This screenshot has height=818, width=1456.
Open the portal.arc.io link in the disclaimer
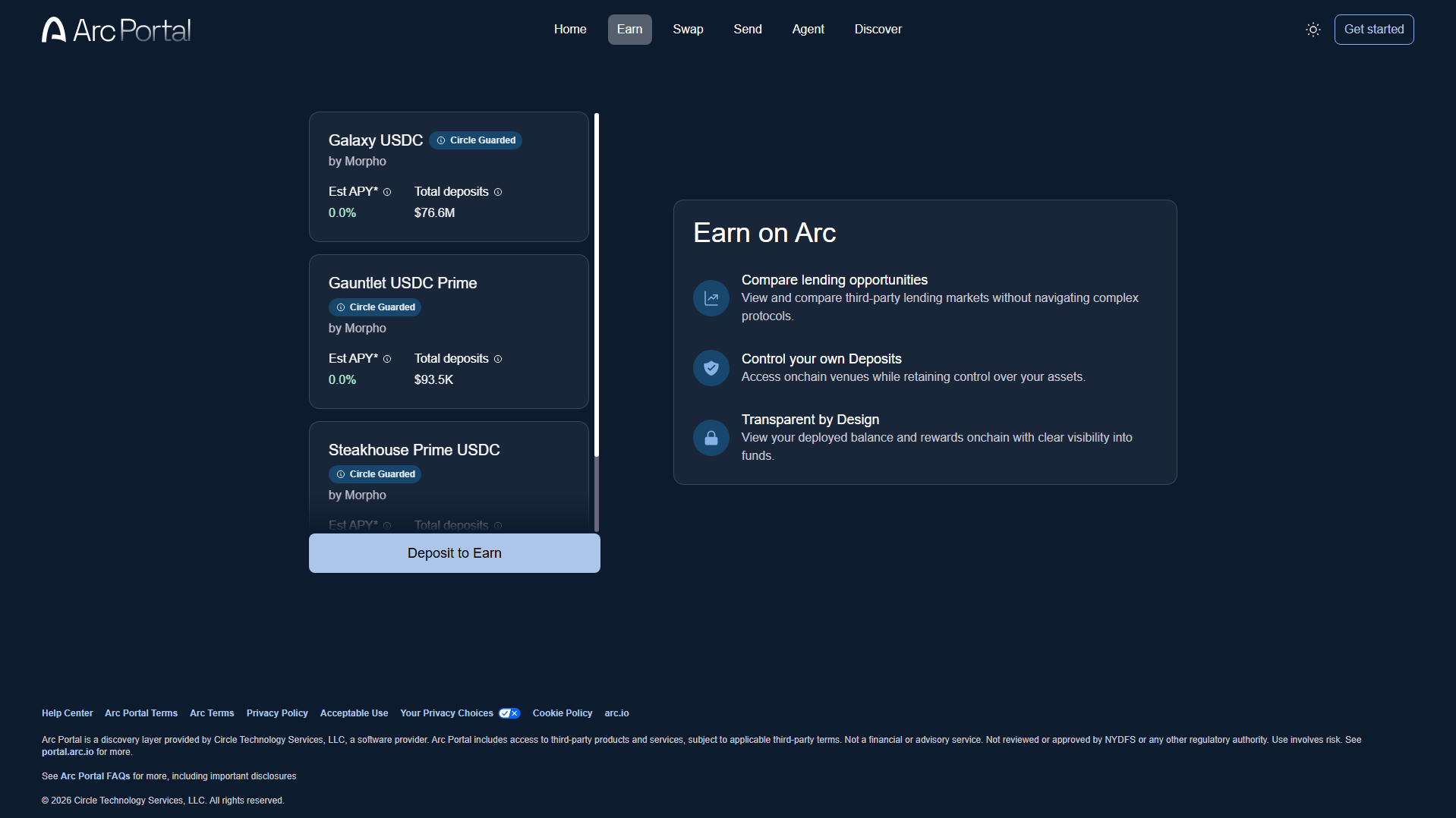pos(68,752)
